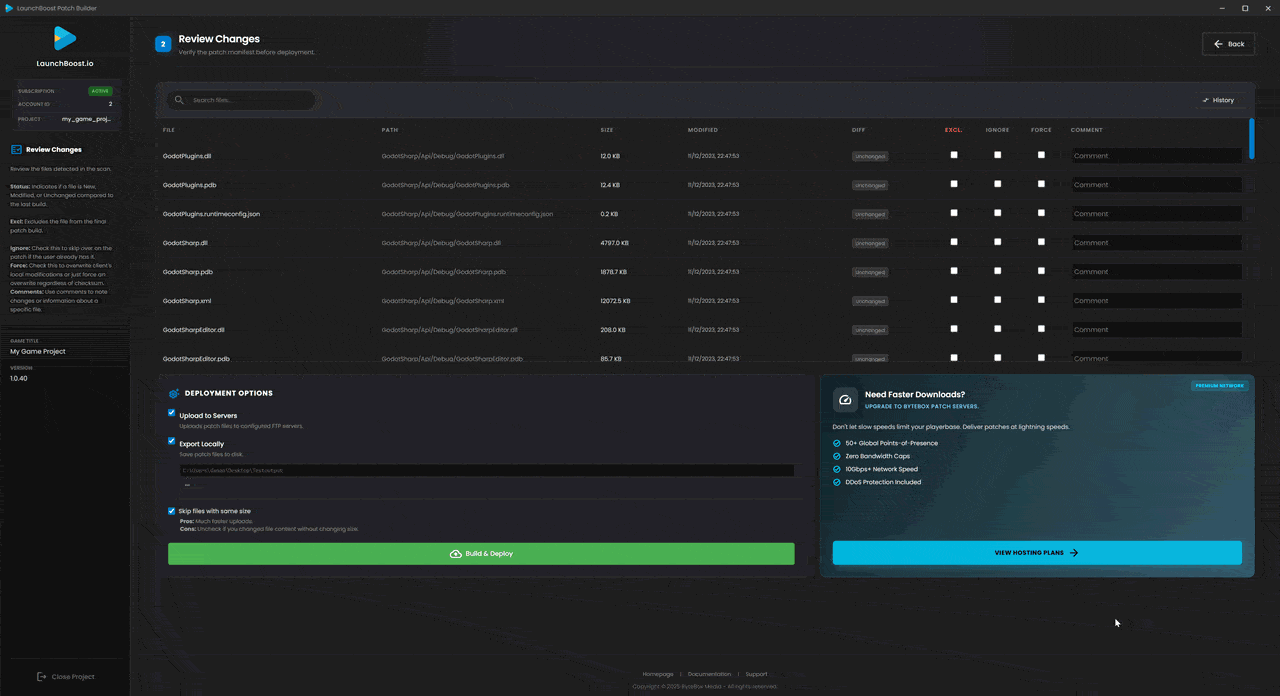Check Excl. box for GodotSharpEditor.dll

tap(954, 329)
